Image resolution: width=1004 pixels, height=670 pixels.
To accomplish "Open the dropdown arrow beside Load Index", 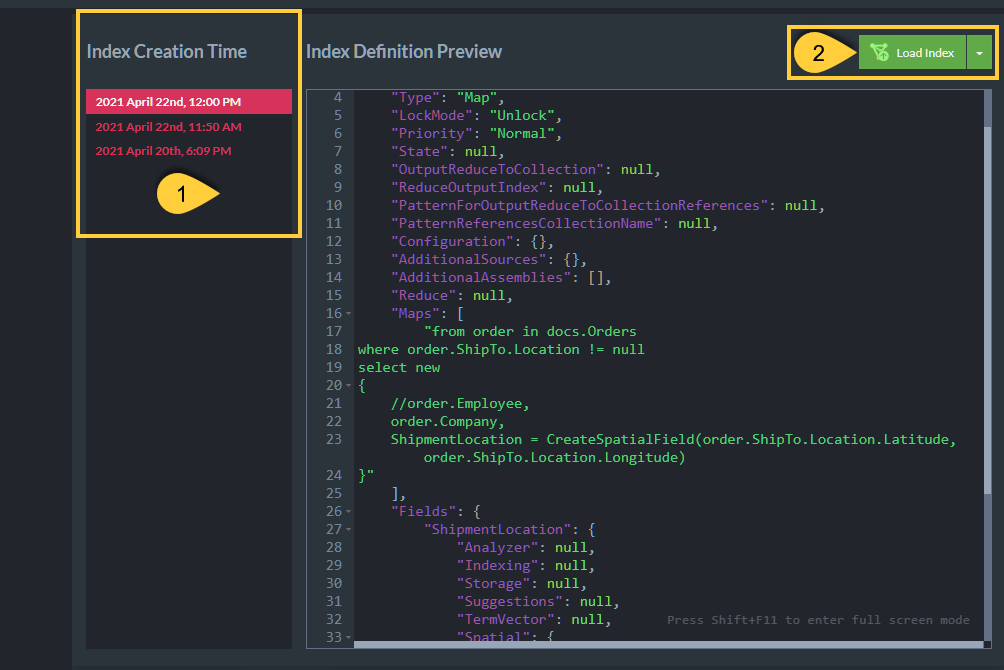I will (979, 53).
